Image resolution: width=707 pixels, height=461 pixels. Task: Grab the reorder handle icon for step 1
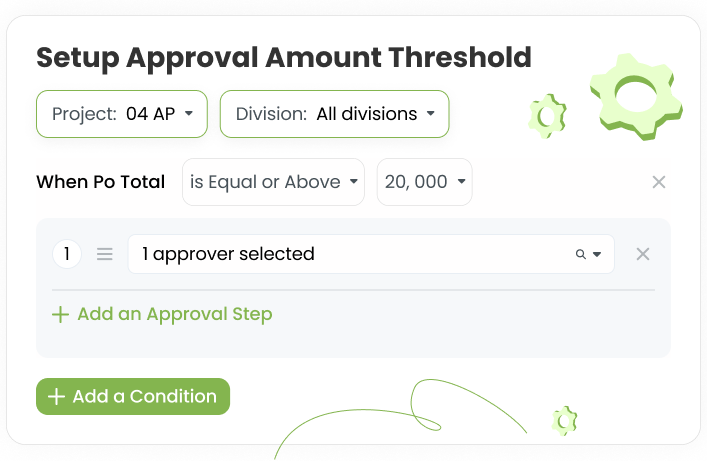coord(105,254)
